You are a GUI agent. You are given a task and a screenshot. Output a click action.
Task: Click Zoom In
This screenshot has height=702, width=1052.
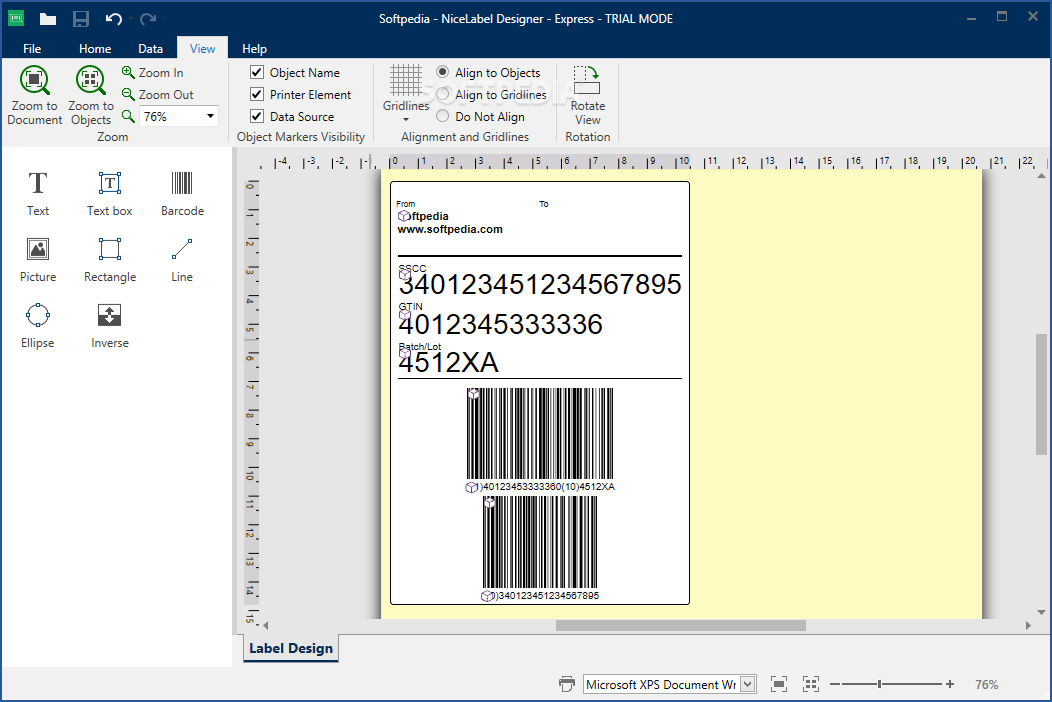click(x=153, y=72)
